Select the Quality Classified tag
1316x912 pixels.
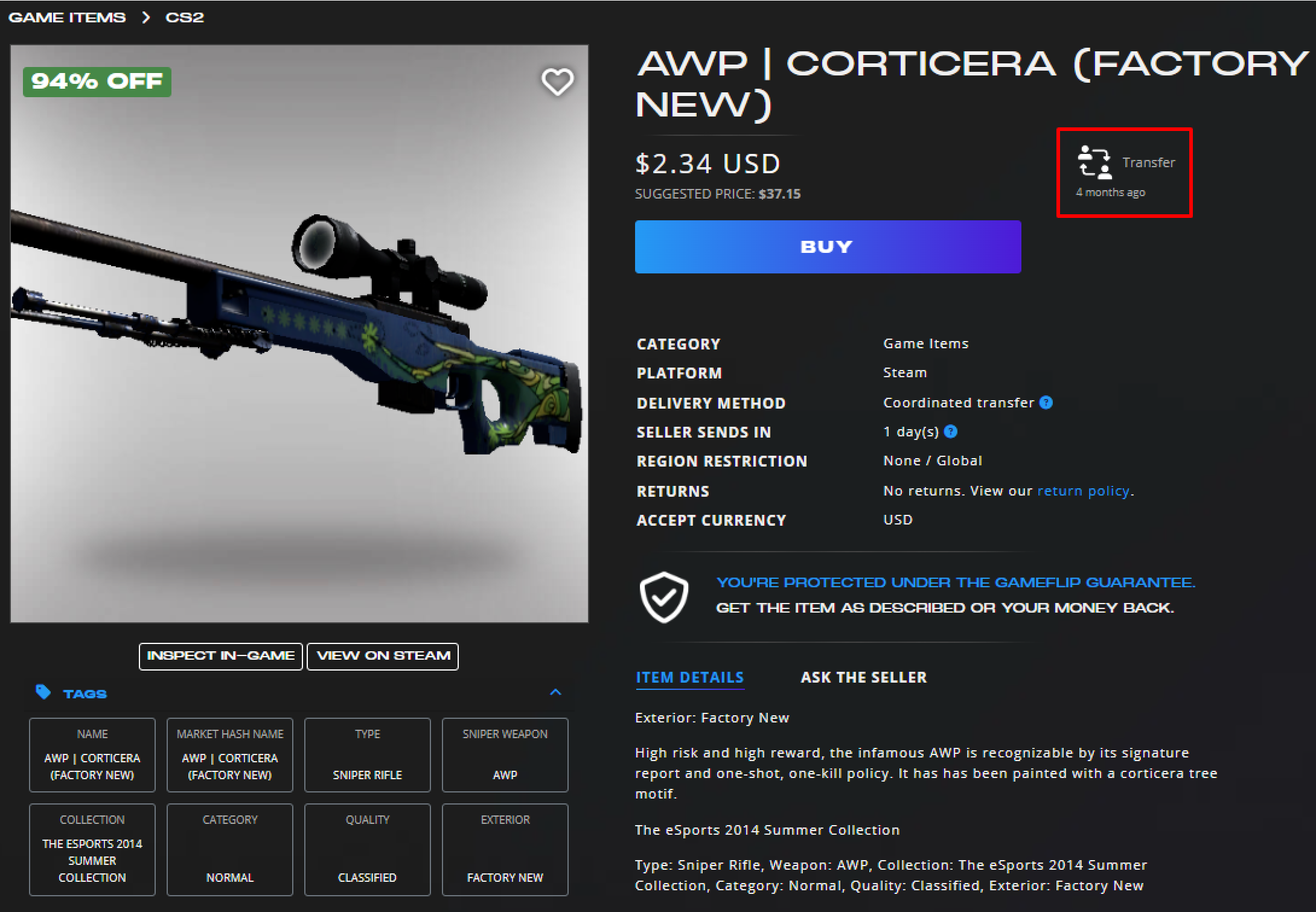[367, 849]
